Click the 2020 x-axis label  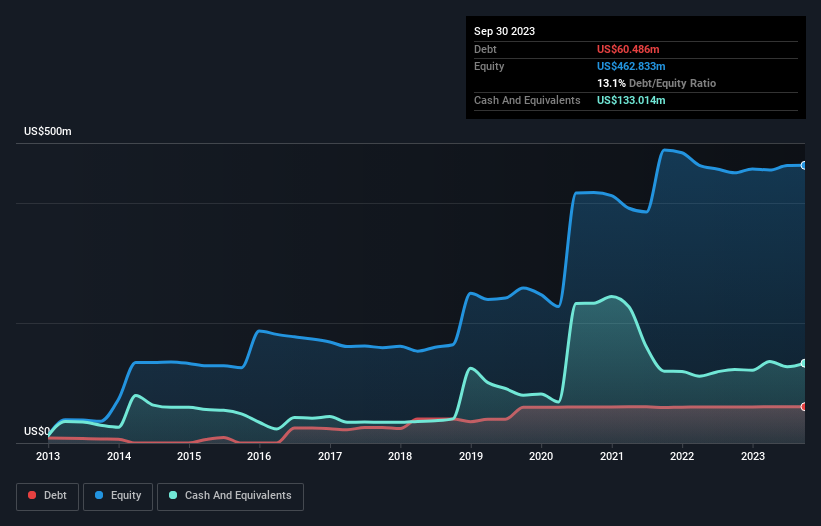pos(541,456)
